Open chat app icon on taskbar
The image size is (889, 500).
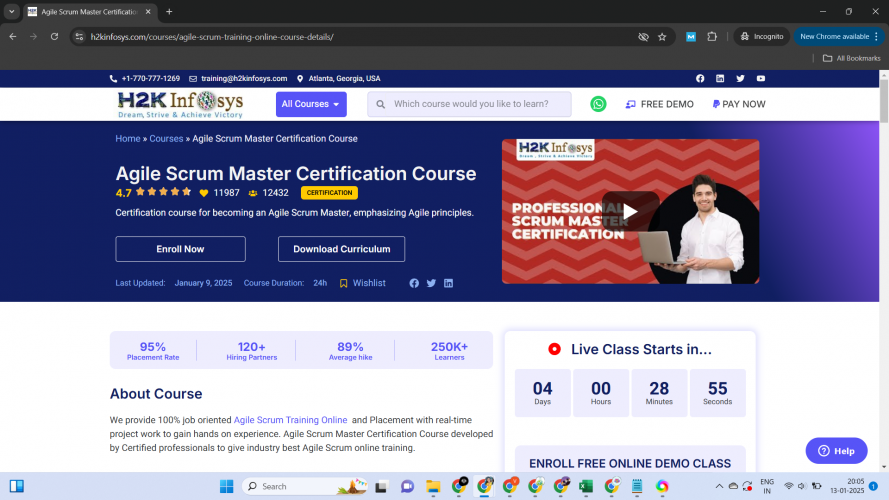click(407, 486)
